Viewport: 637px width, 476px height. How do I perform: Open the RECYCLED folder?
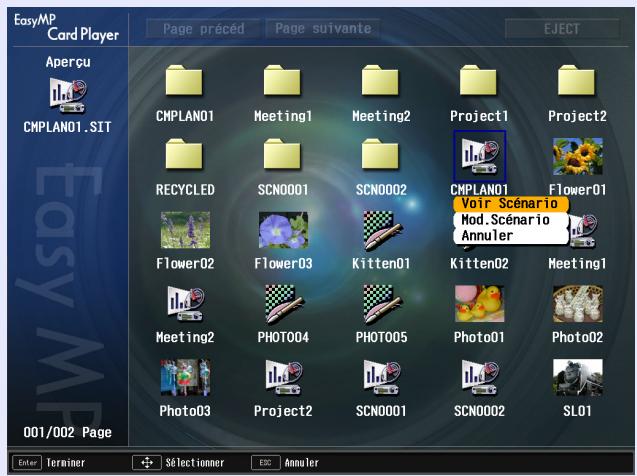coord(184,154)
